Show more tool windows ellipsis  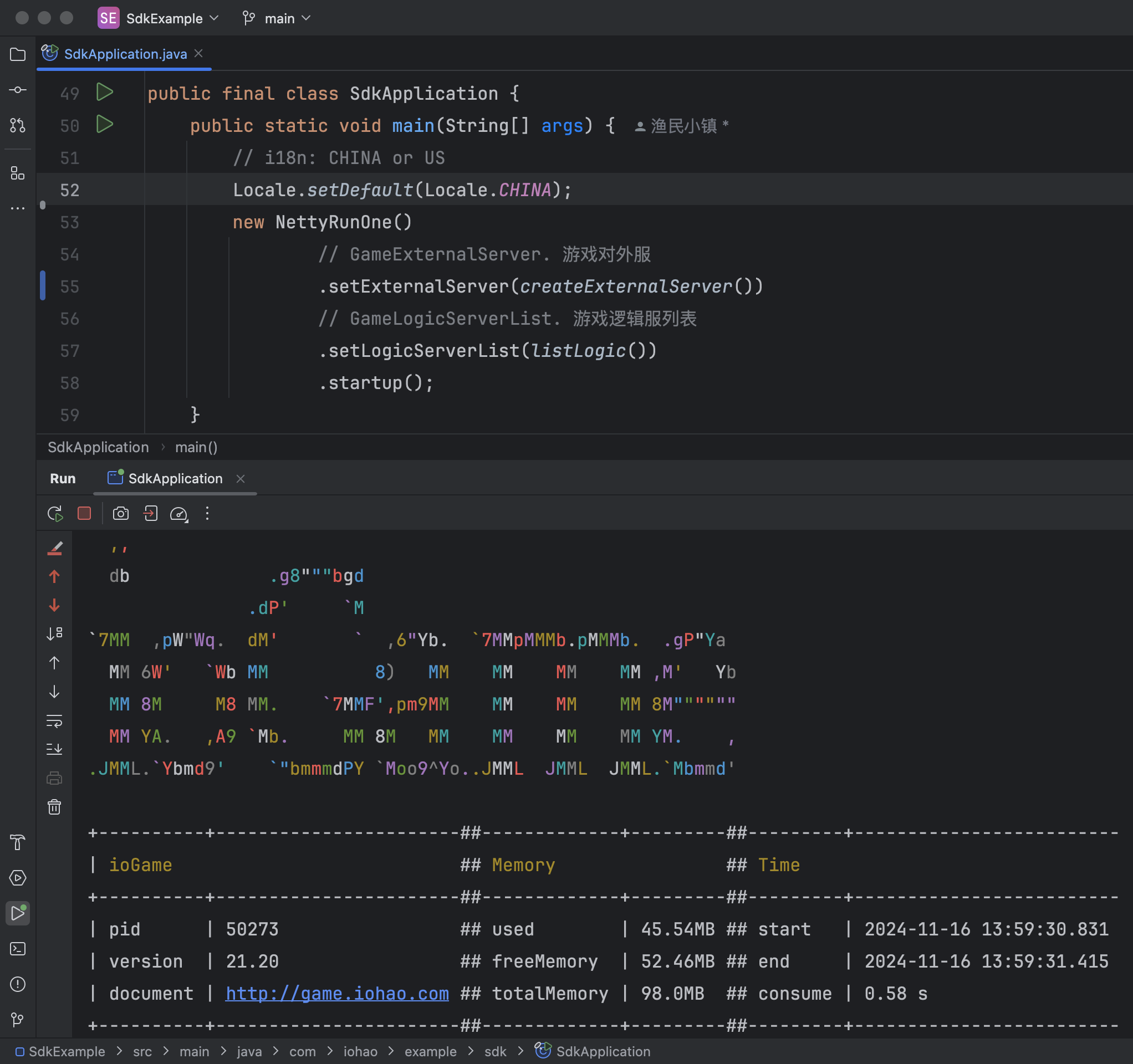click(18, 208)
